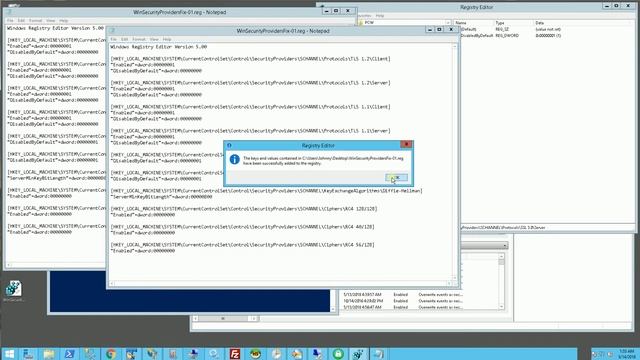The image size is (640, 360).
Task: Click front Notepad horizontal scrollbar right arrow
Action: 449,283
